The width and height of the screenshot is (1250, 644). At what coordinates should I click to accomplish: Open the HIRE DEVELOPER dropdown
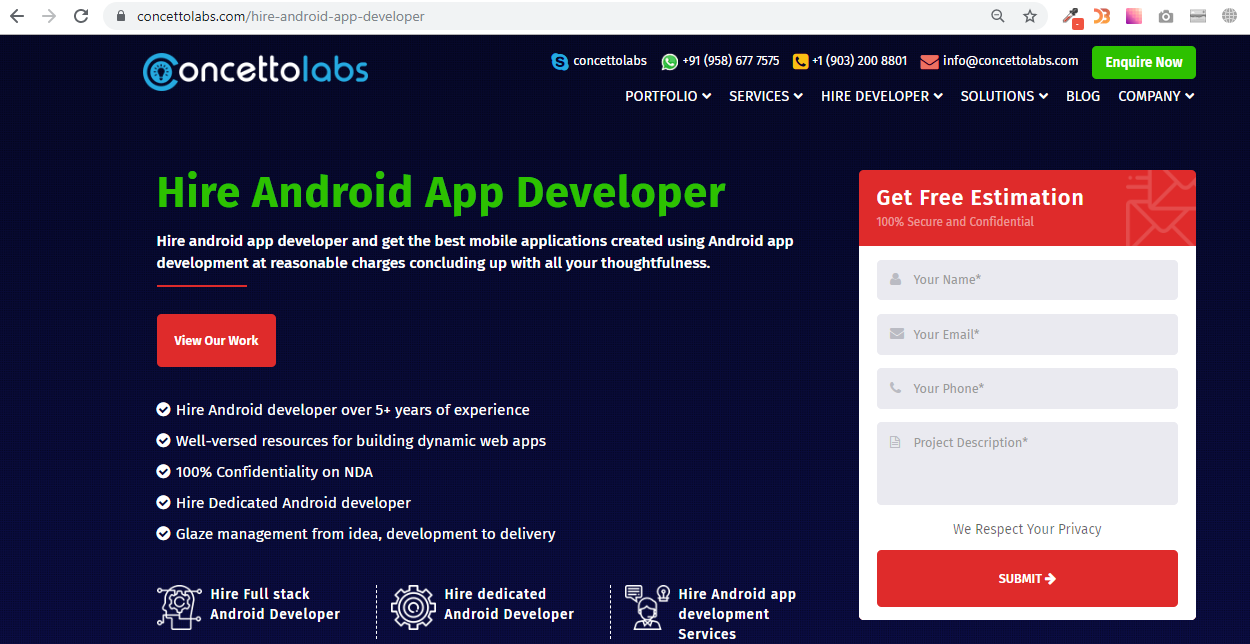coord(882,96)
